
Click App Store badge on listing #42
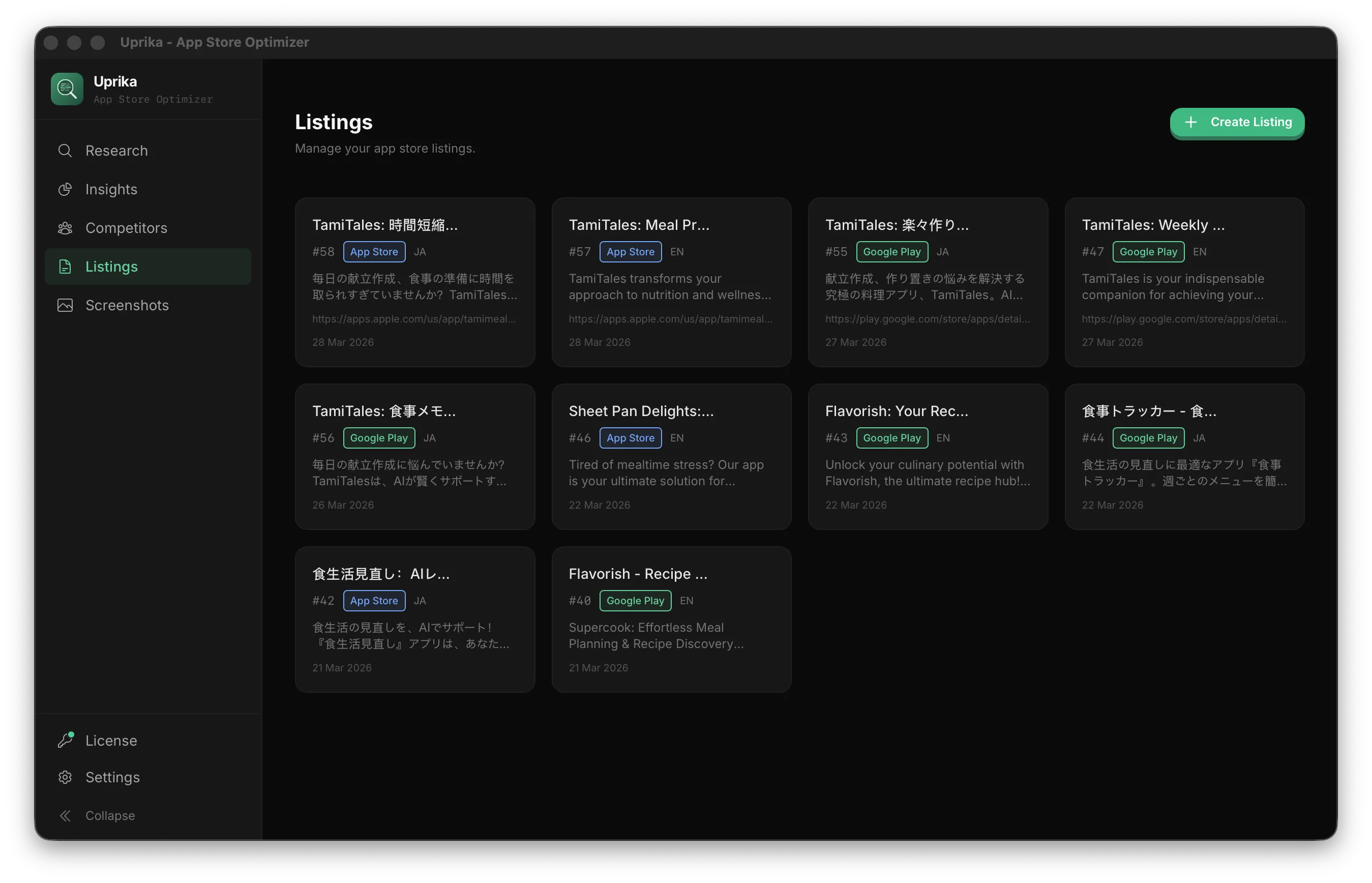[374, 601]
